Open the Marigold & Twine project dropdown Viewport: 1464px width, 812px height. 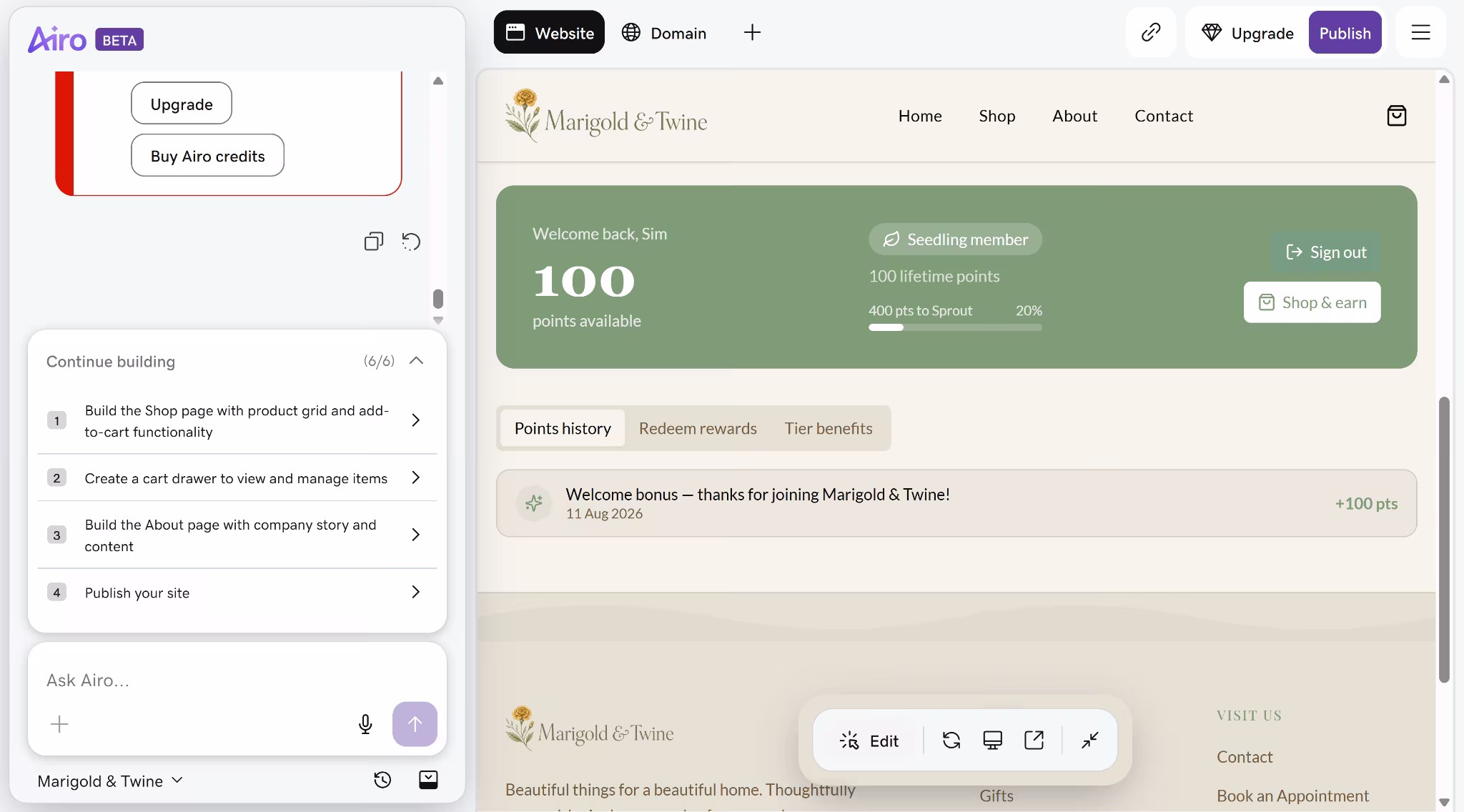[110, 781]
